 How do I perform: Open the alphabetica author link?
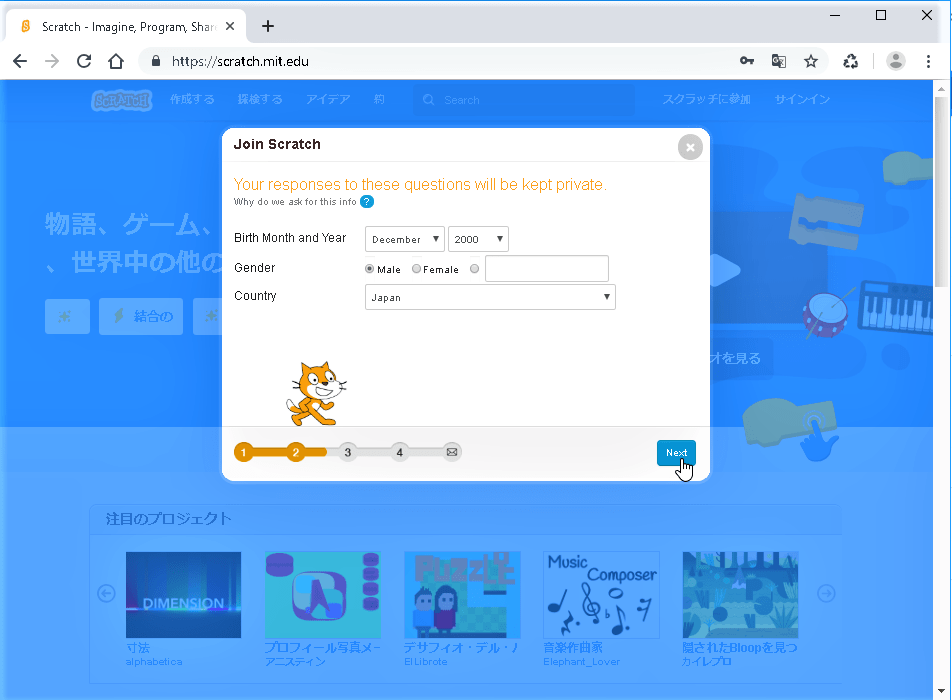pos(154,662)
